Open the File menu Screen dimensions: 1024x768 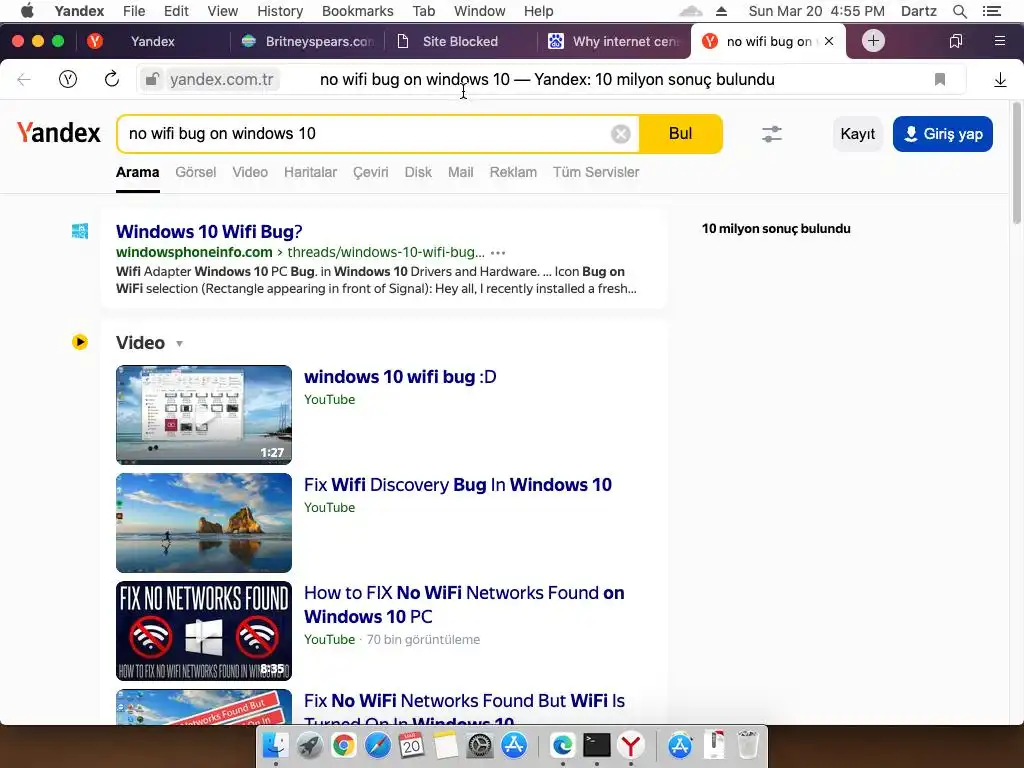click(134, 11)
